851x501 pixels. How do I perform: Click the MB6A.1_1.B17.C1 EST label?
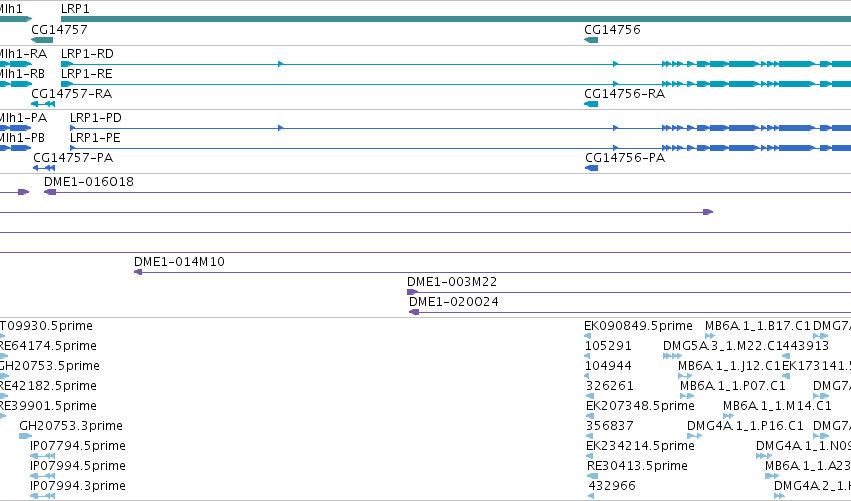click(x=758, y=326)
